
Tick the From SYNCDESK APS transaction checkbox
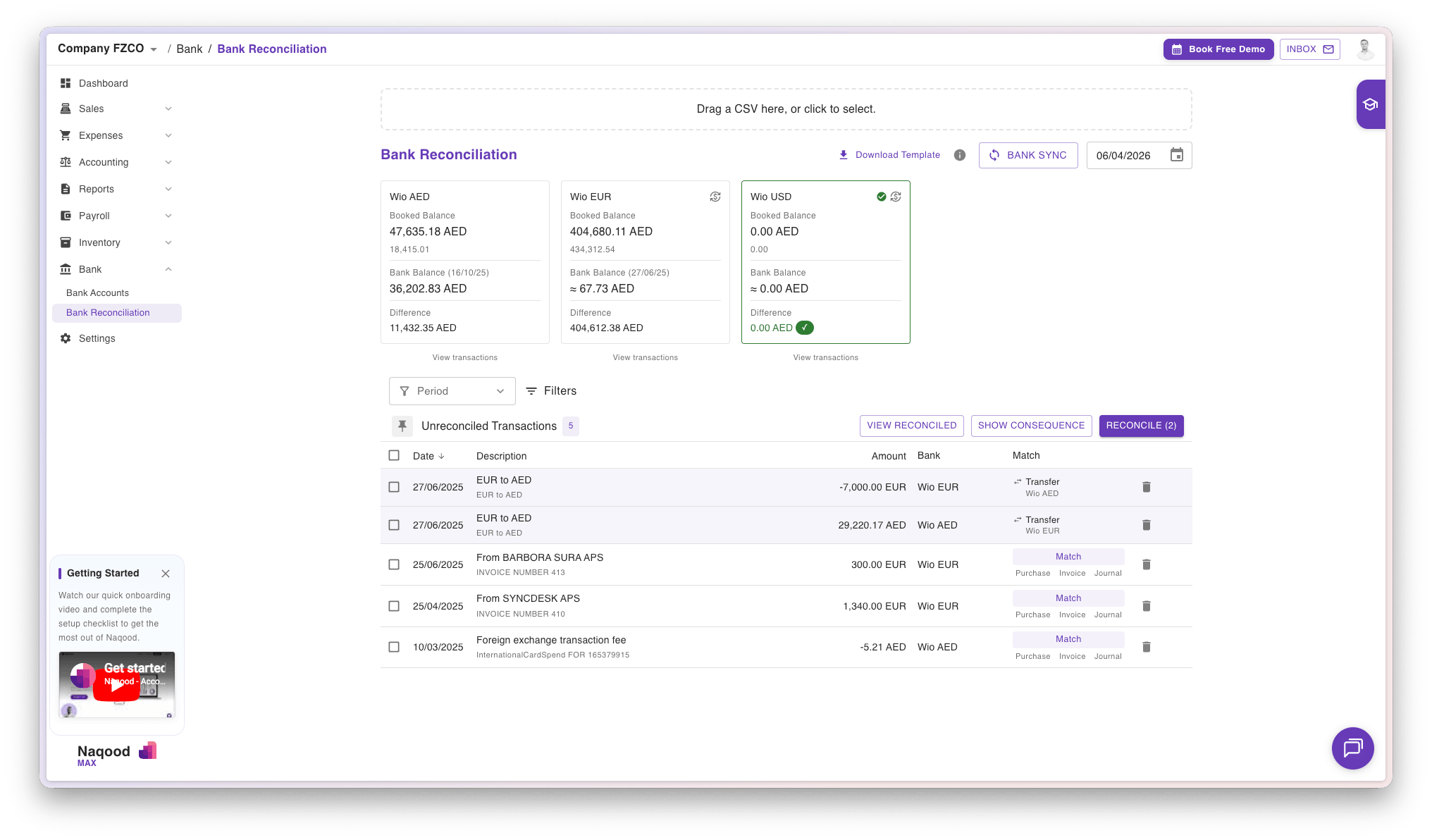pos(394,606)
